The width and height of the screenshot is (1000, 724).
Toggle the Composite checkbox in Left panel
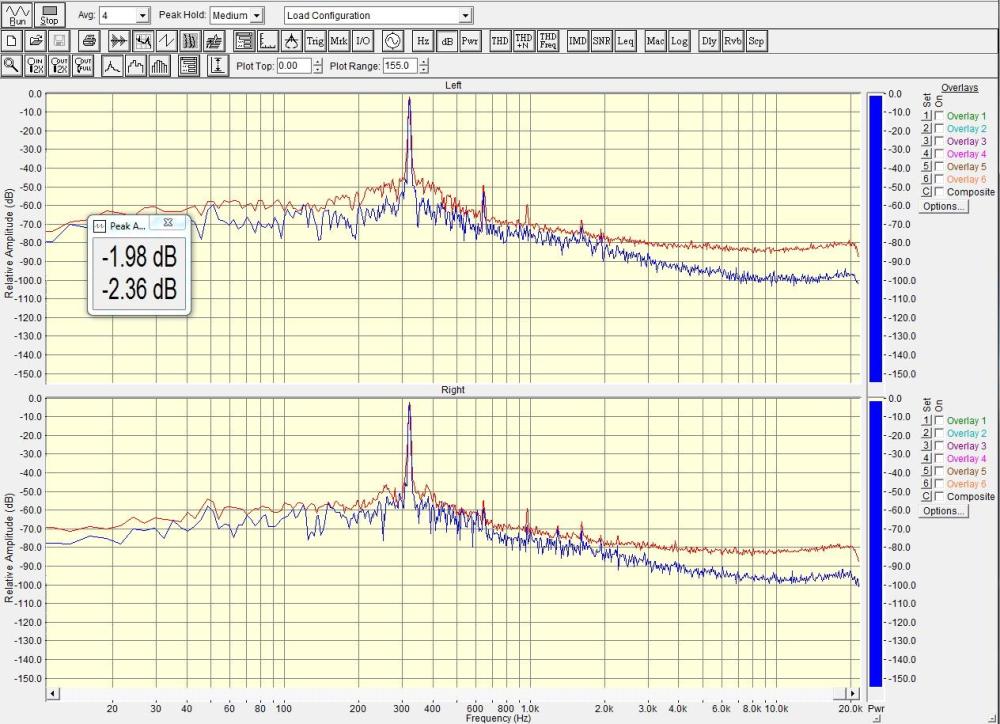[x=939, y=192]
